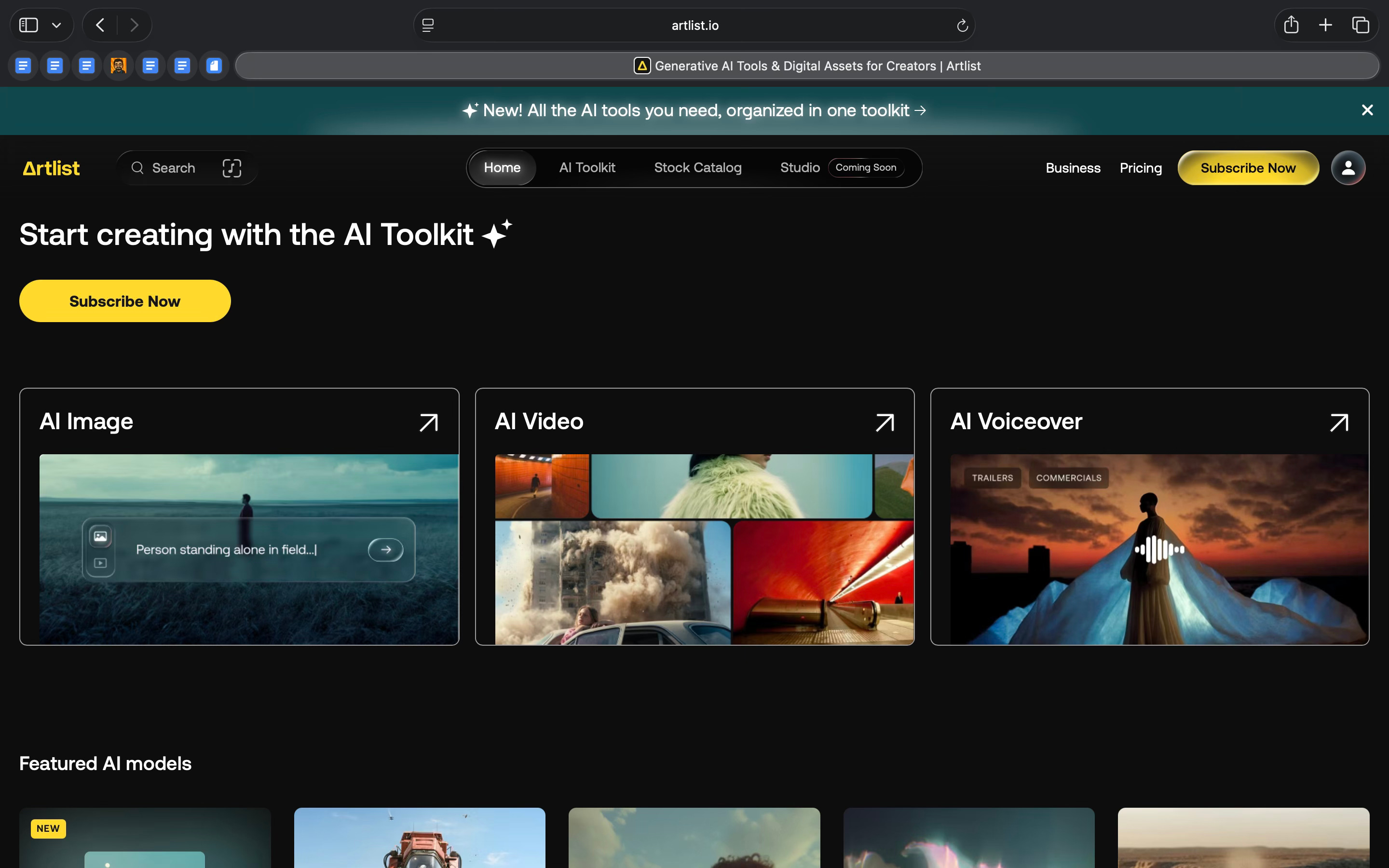Show the tab overview icon
This screenshot has height=868, width=1389.
(1360, 25)
